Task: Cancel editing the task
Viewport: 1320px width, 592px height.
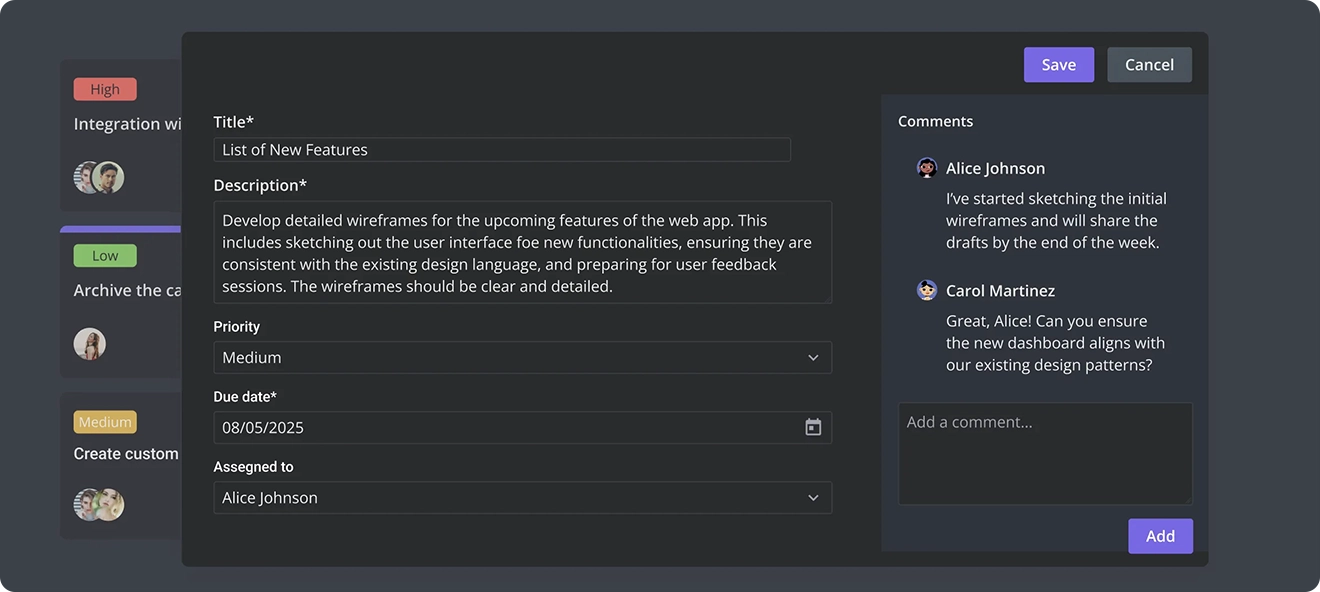Action: [1148, 64]
